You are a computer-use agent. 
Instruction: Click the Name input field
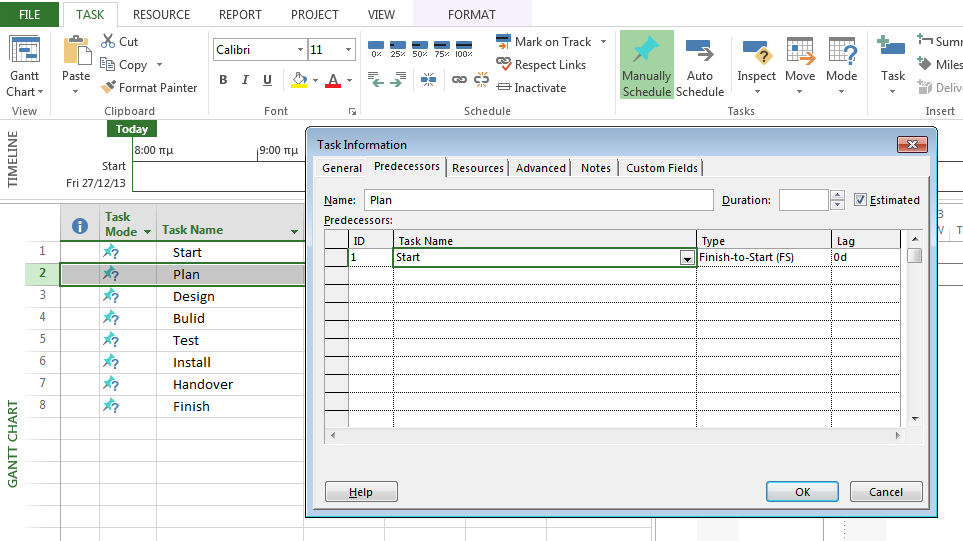(x=539, y=200)
